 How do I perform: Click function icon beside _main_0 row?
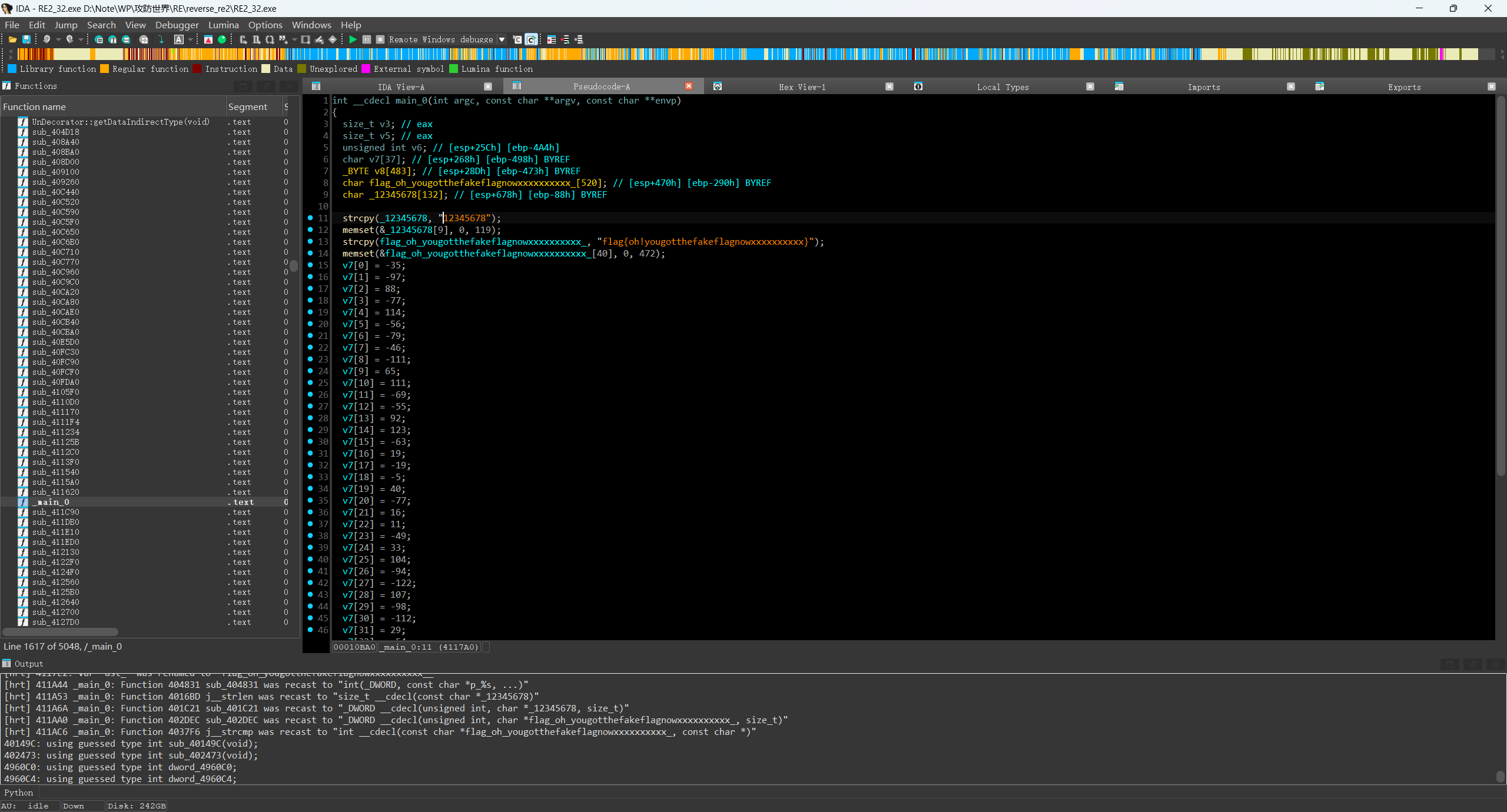click(22, 502)
